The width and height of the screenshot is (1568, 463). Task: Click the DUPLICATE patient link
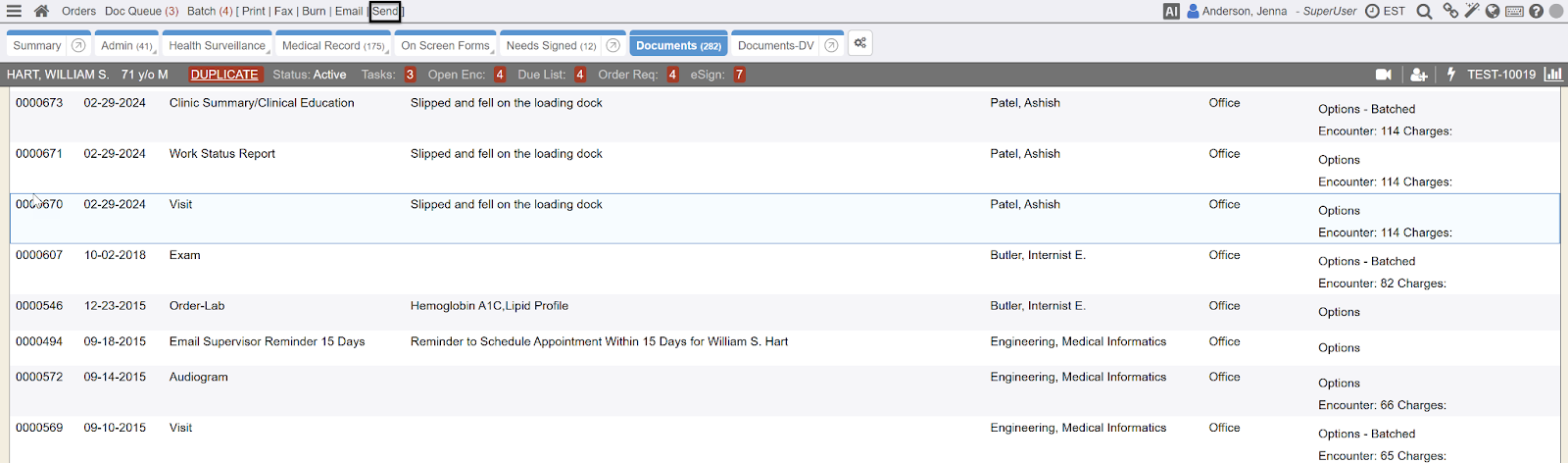tap(224, 75)
